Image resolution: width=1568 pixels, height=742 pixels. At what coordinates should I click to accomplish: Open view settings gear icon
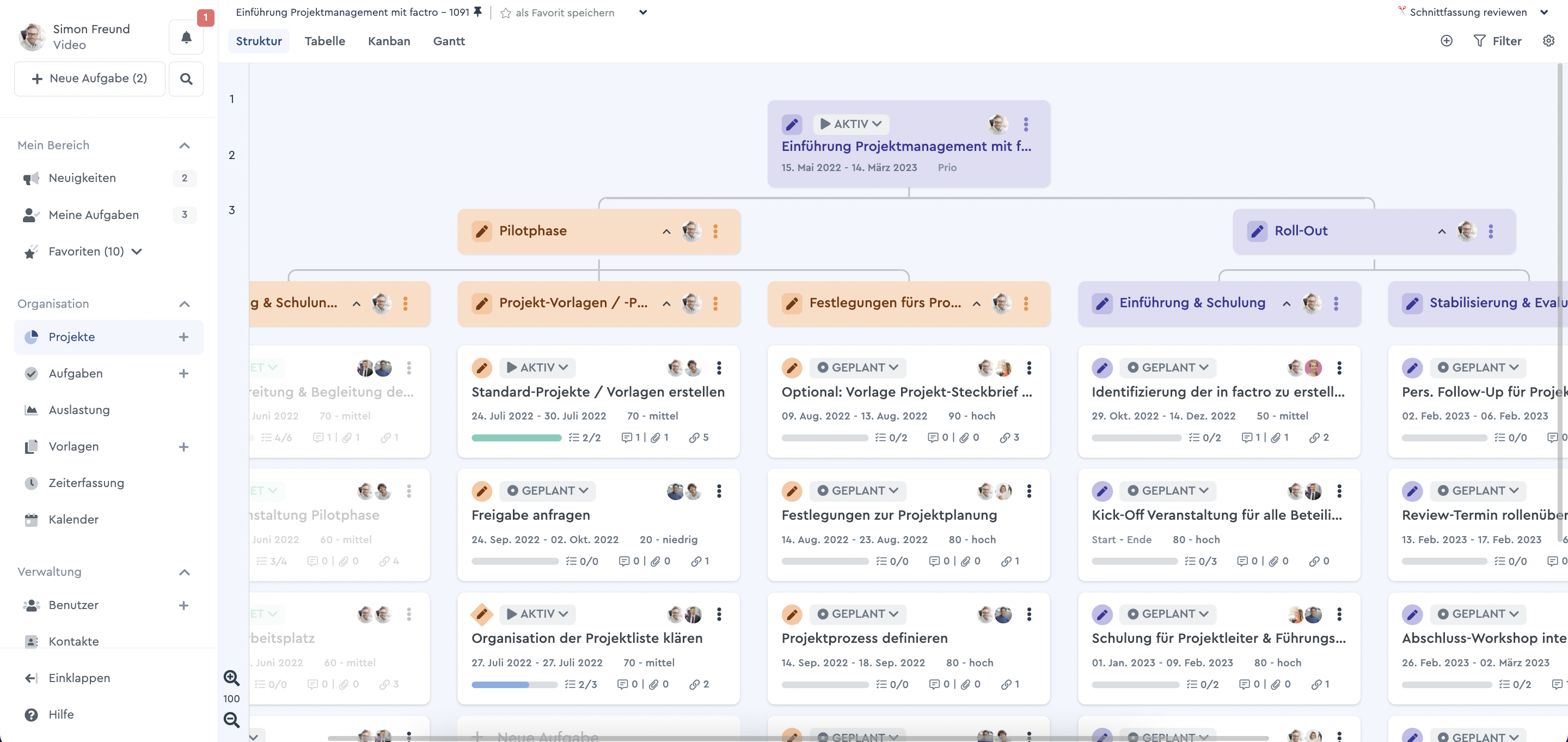point(1548,41)
